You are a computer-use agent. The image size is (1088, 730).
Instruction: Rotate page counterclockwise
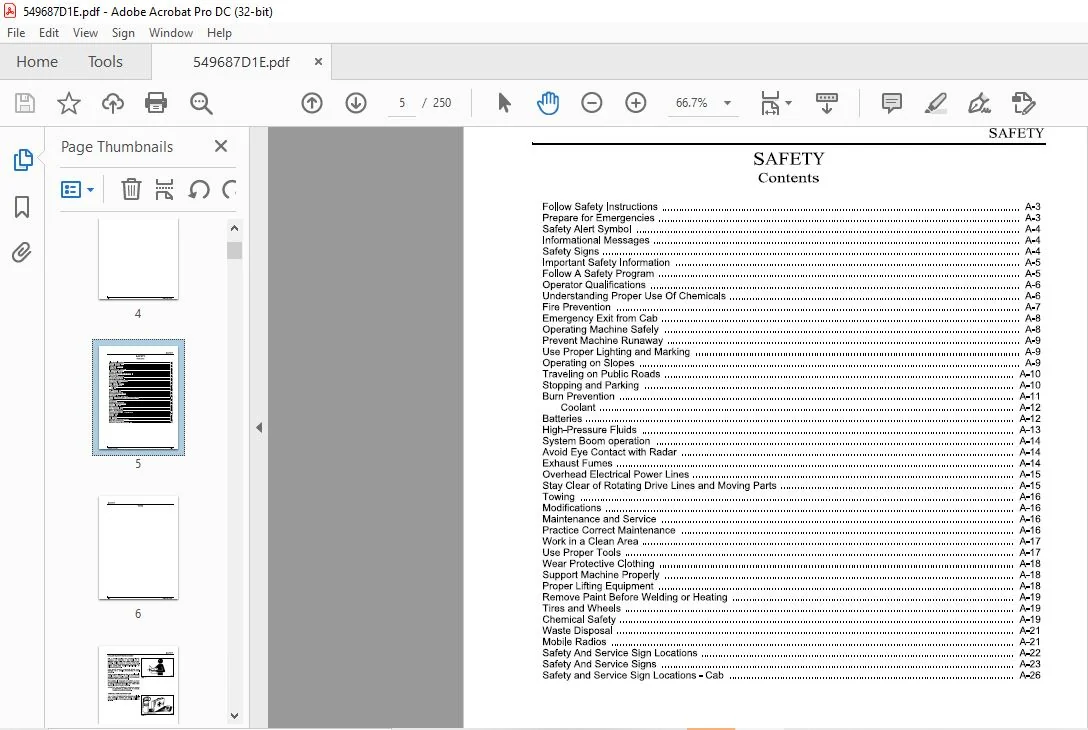point(199,189)
